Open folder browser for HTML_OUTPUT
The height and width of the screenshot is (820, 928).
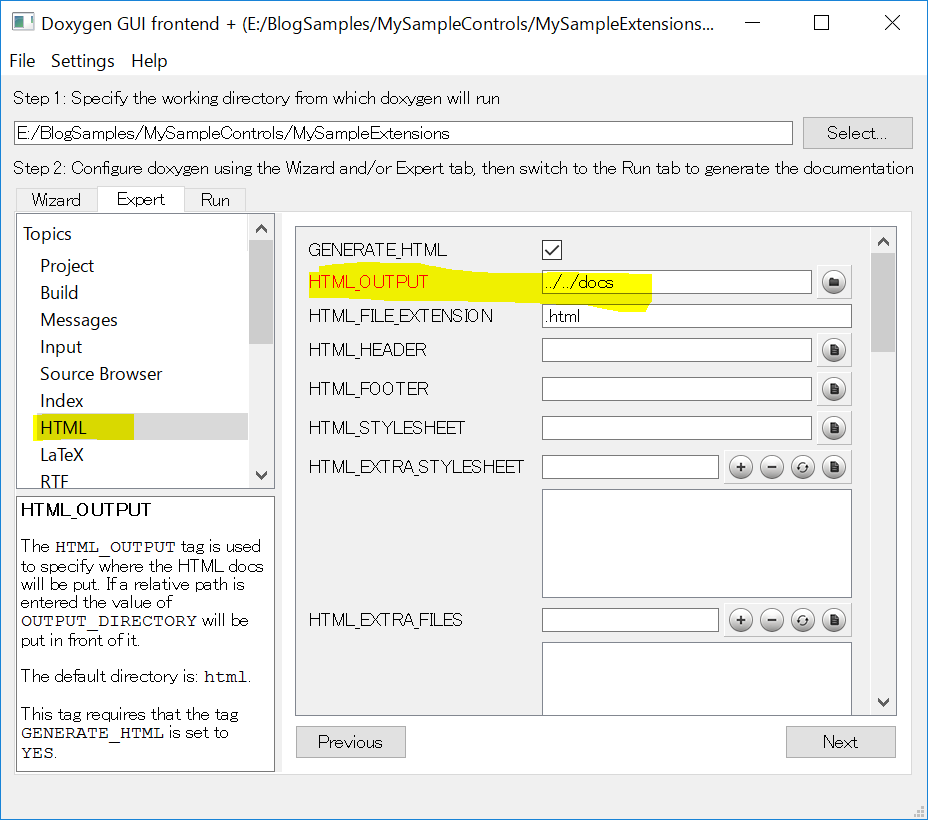[834, 282]
